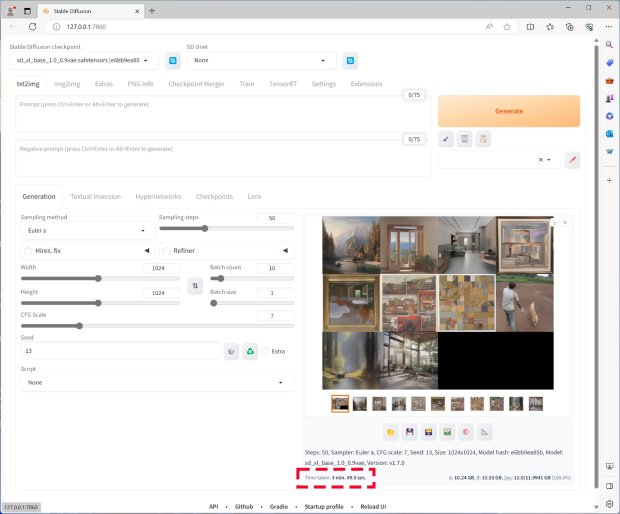
Task: Save images as zip archive icon
Action: [x=428, y=432]
